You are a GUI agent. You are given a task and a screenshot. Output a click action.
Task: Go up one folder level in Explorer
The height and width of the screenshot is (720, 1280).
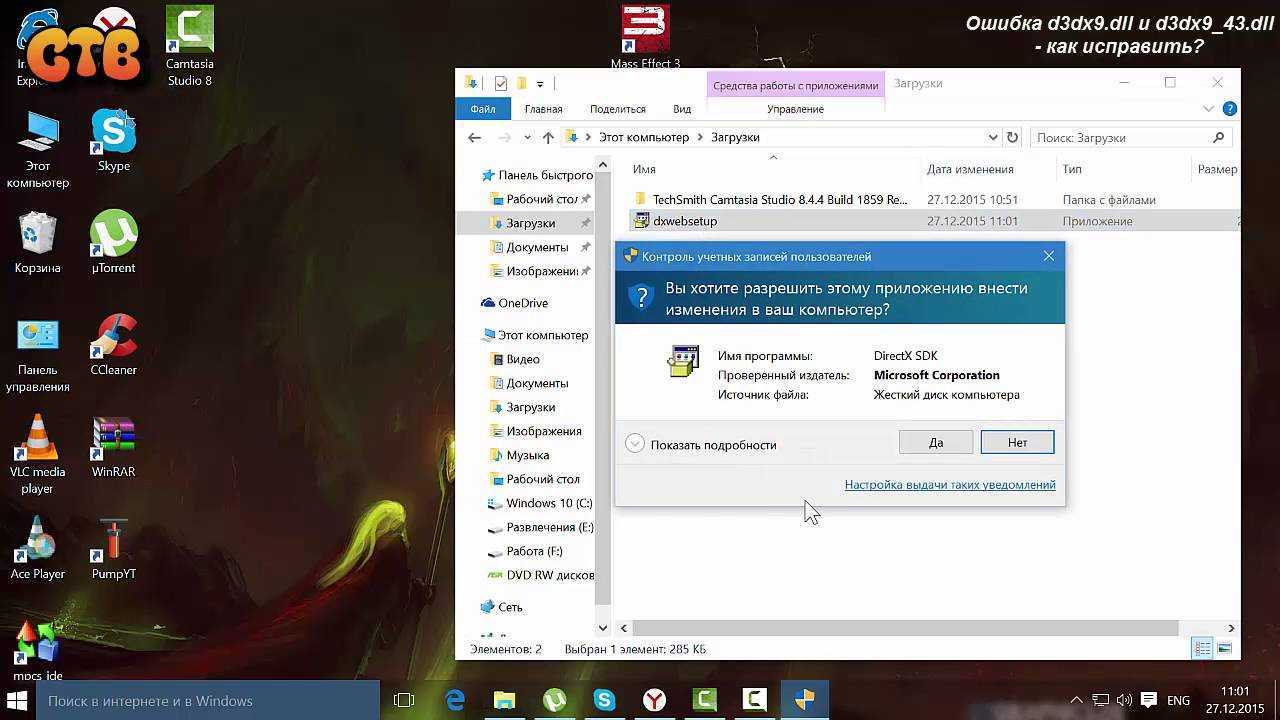(548, 137)
